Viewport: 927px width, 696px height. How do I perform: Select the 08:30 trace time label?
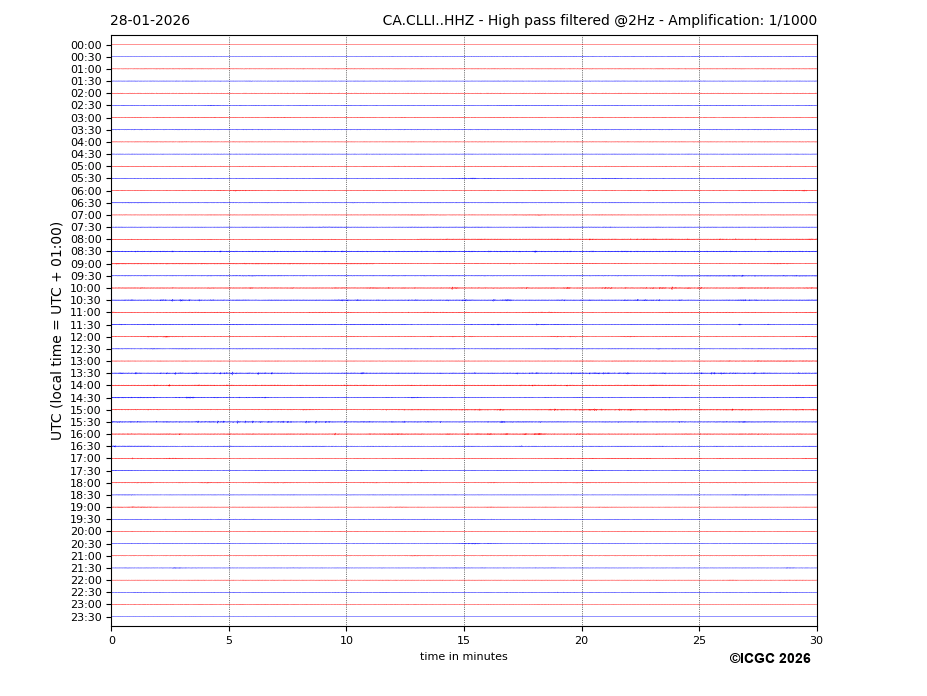pyautogui.click(x=86, y=252)
